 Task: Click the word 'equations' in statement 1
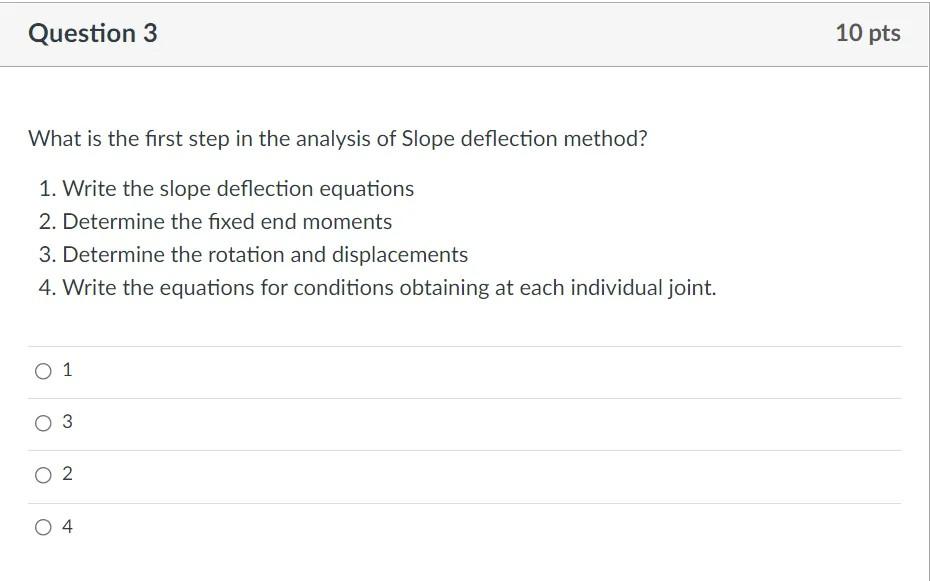(367, 189)
